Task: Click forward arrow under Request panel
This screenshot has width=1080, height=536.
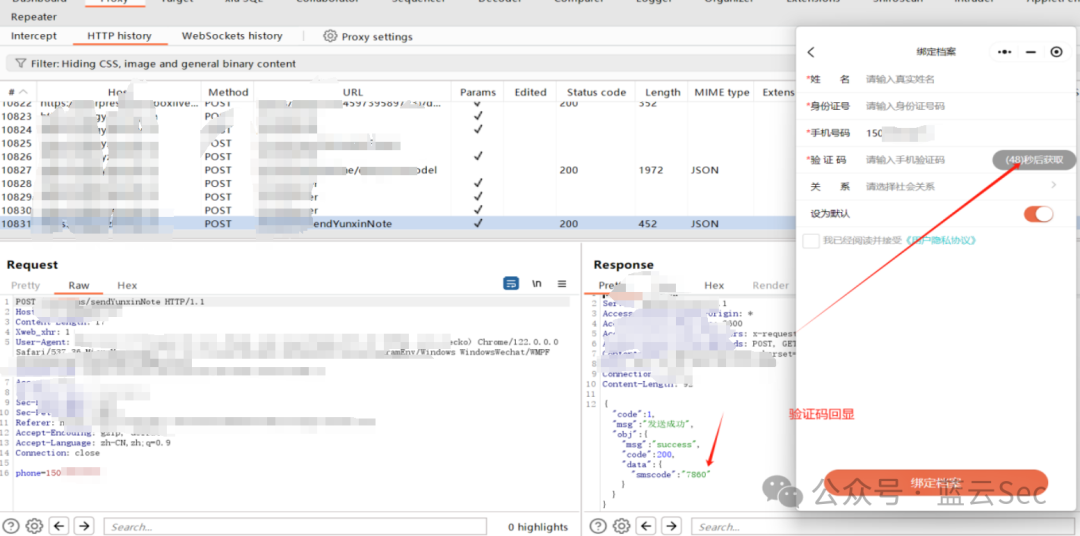Action: [x=84, y=526]
